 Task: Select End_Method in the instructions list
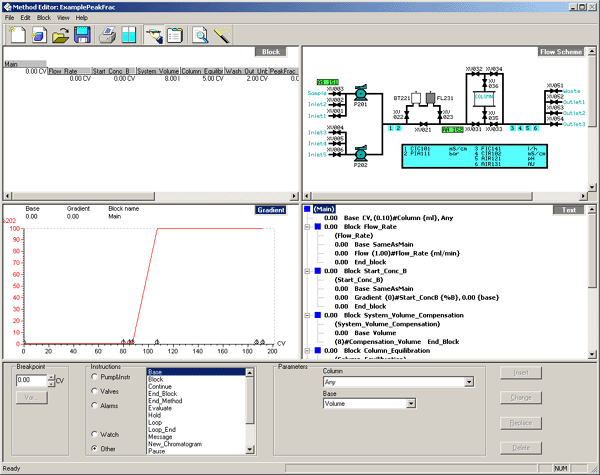click(x=165, y=401)
